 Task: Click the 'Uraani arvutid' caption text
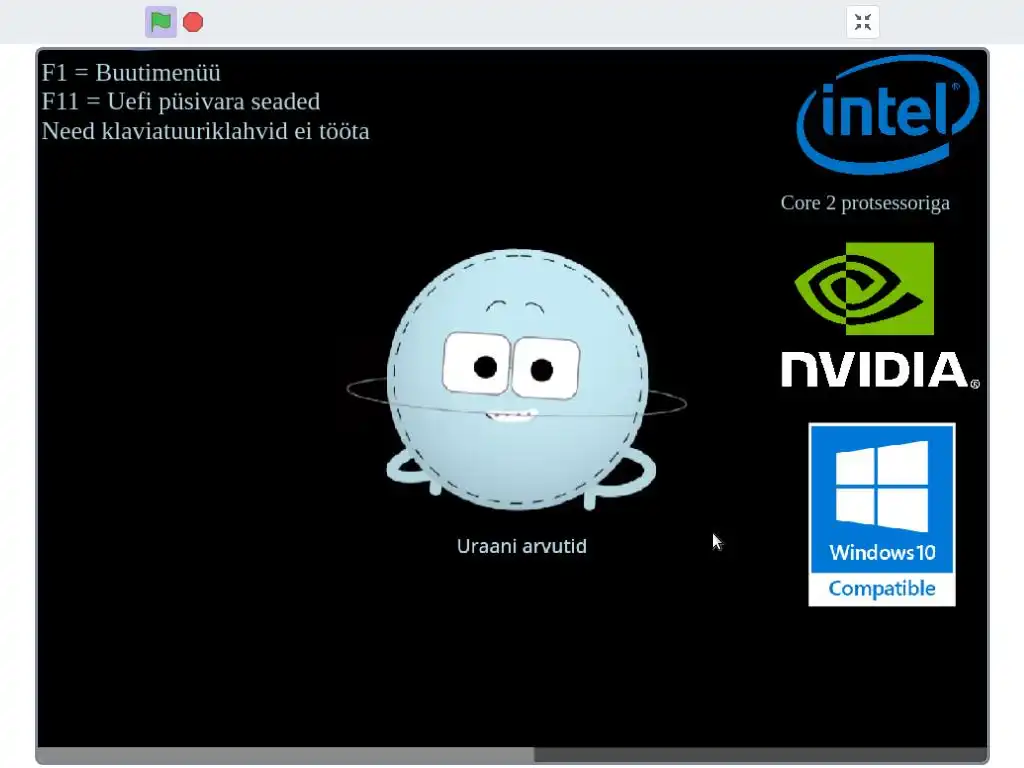(x=522, y=546)
